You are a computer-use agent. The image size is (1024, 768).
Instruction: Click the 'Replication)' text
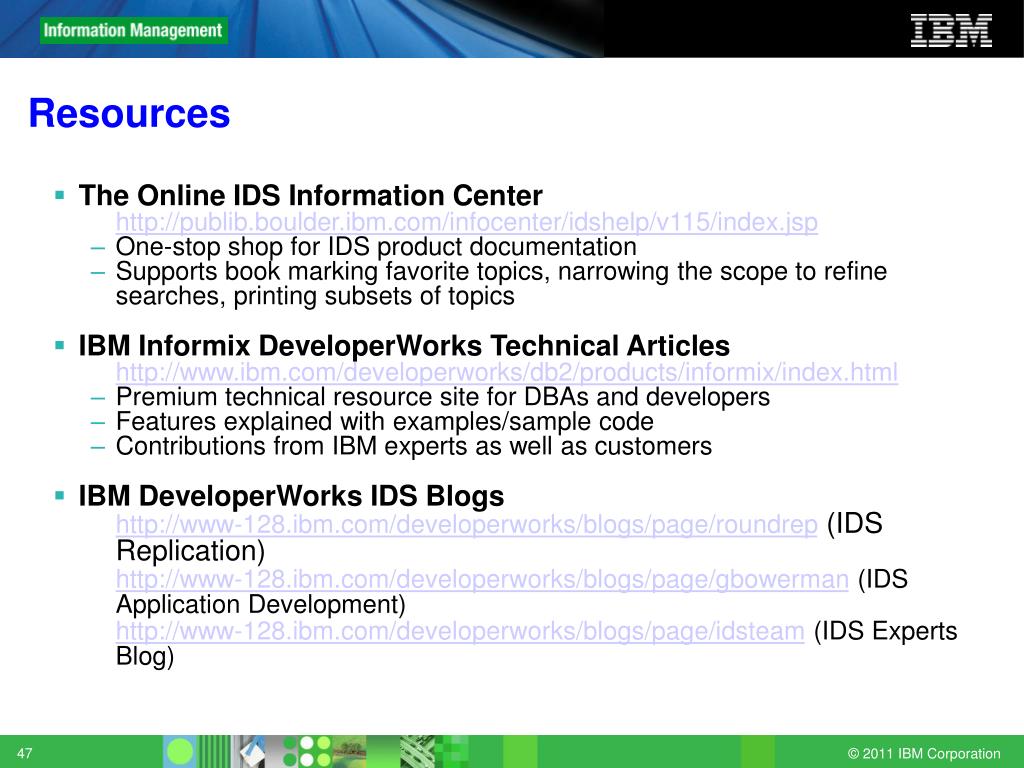190,551
